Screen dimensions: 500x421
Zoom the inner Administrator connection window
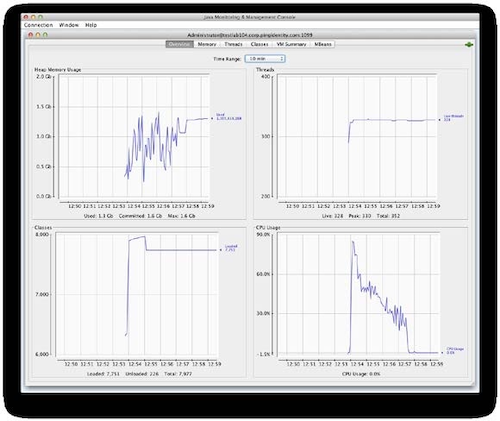click(x=45, y=35)
